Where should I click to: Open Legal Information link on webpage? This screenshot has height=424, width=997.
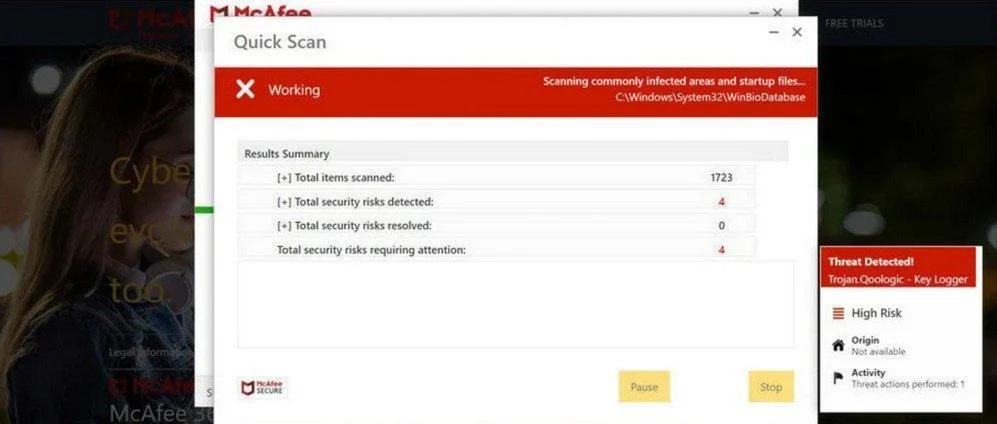pos(151,352)
